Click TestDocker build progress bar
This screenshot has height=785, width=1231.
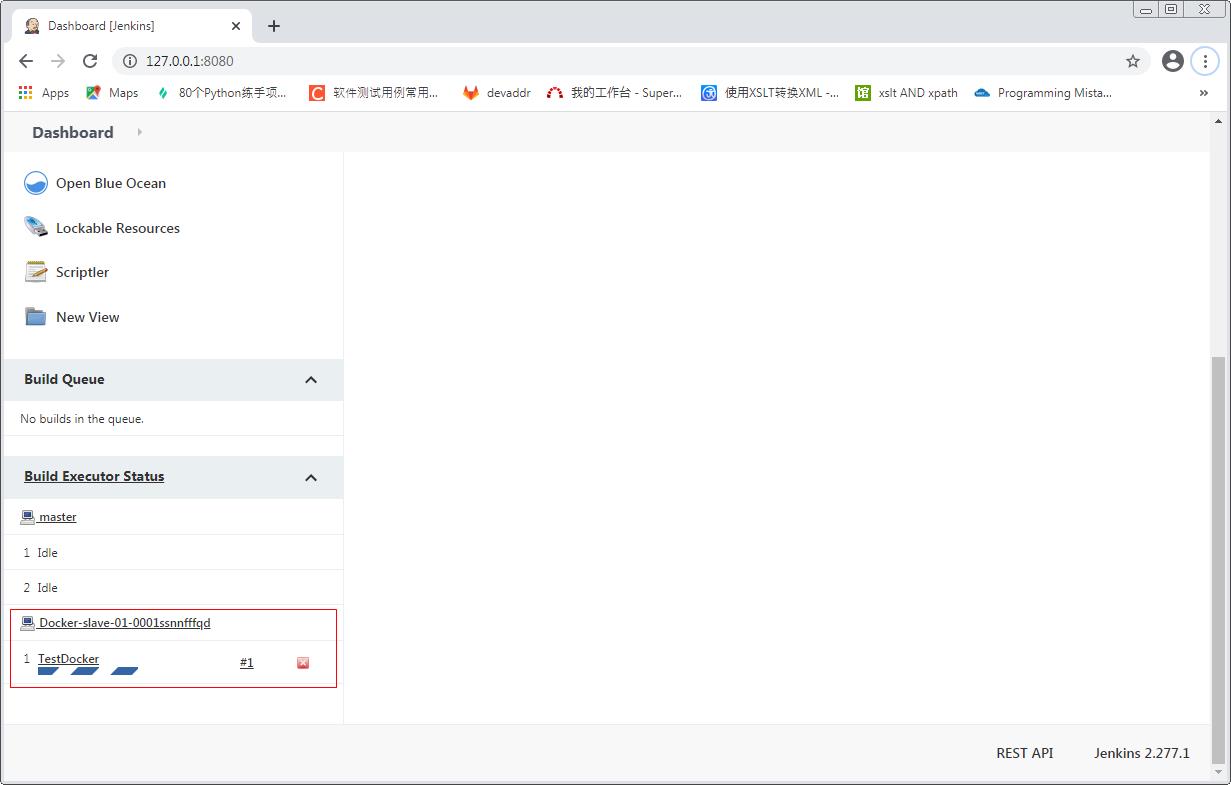(88, 671)
